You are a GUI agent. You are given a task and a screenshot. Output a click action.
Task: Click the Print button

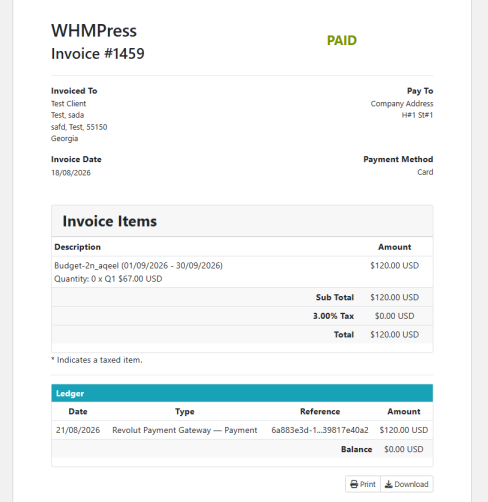tap(363, 484)
